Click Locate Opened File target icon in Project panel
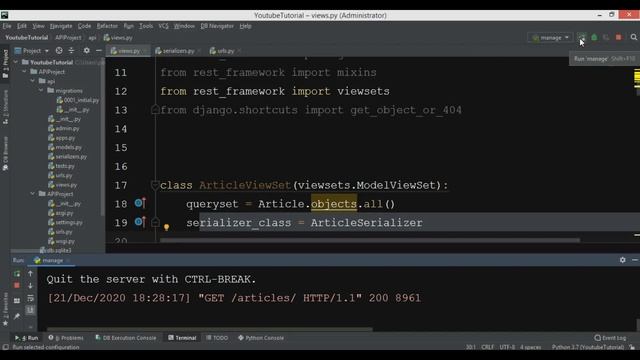Viewport: 640px width, 360px height. pos(59,51)
